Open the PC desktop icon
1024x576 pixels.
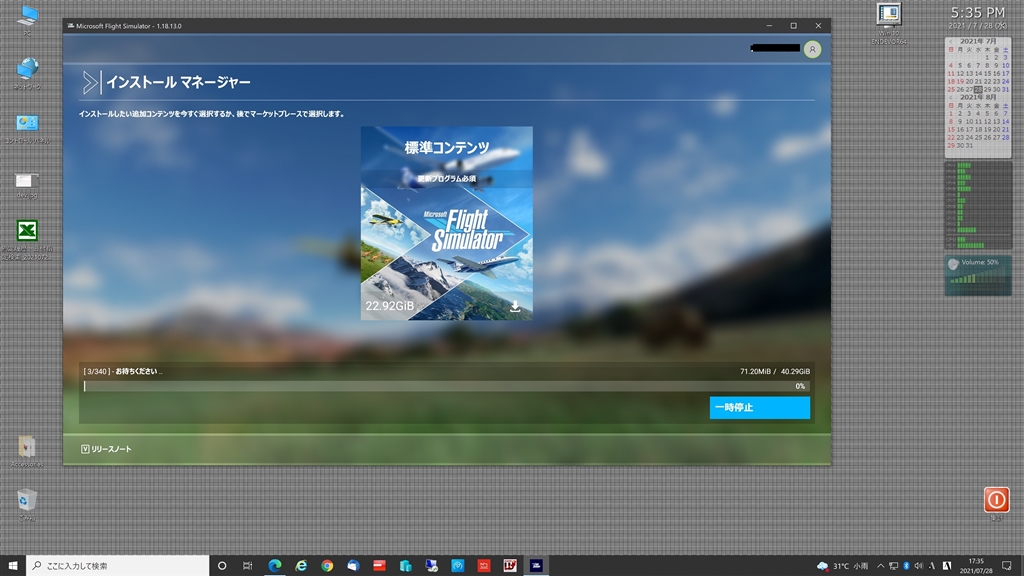tap(27, 18)
